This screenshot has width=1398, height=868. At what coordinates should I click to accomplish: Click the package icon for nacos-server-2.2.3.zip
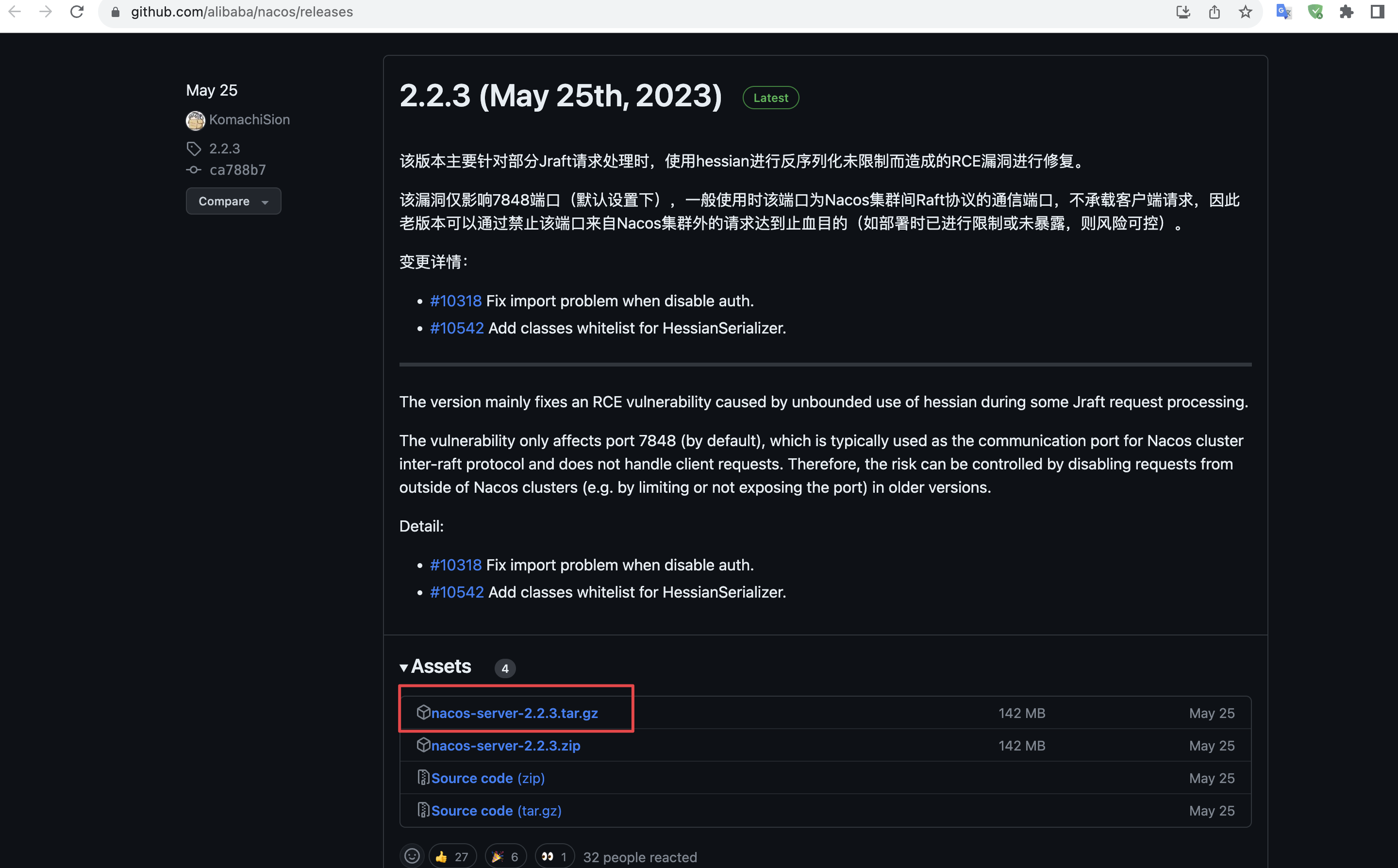tap(424, 745)
